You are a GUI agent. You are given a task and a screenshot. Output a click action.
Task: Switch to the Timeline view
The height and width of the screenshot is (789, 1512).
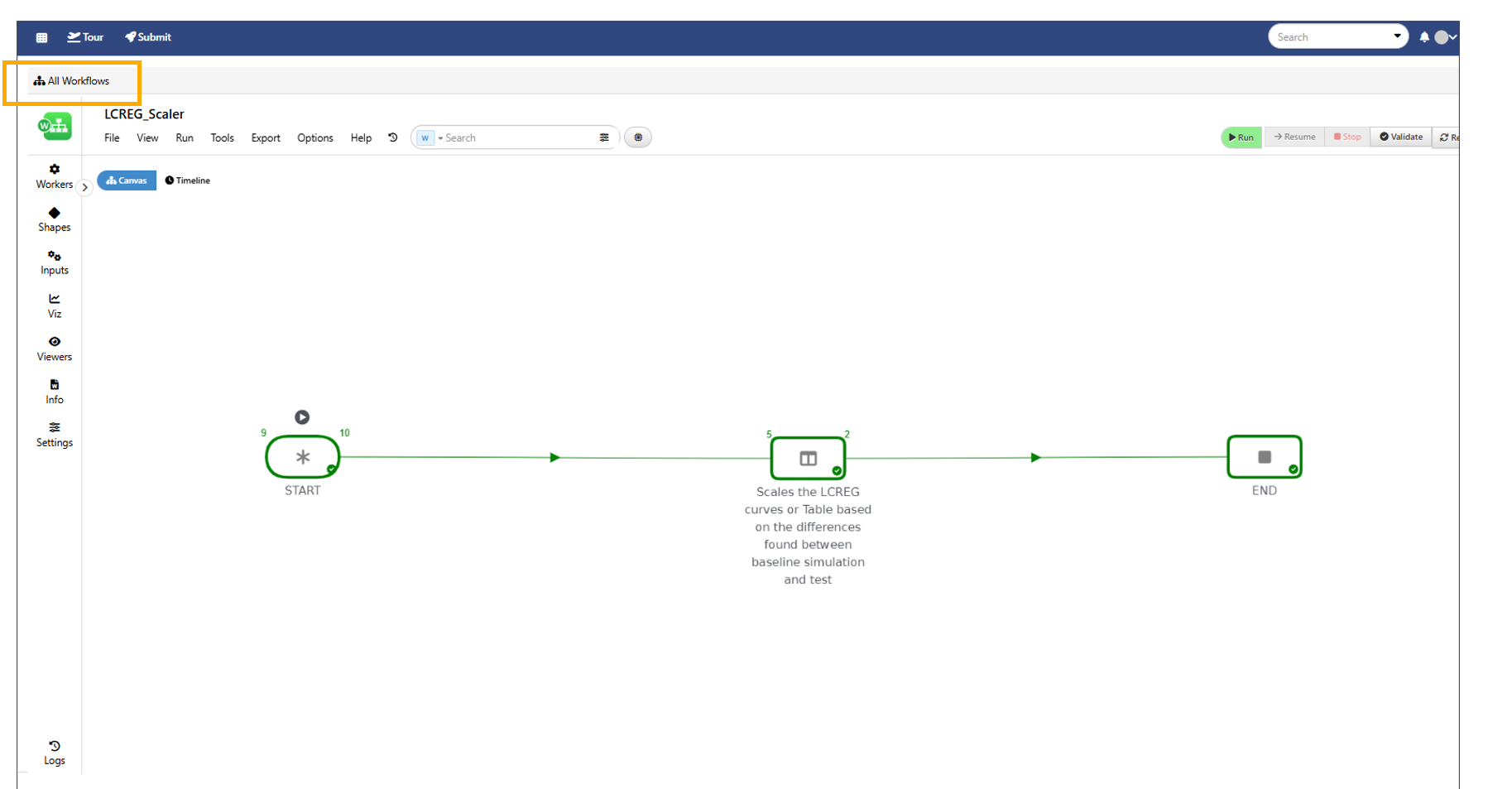188,180
